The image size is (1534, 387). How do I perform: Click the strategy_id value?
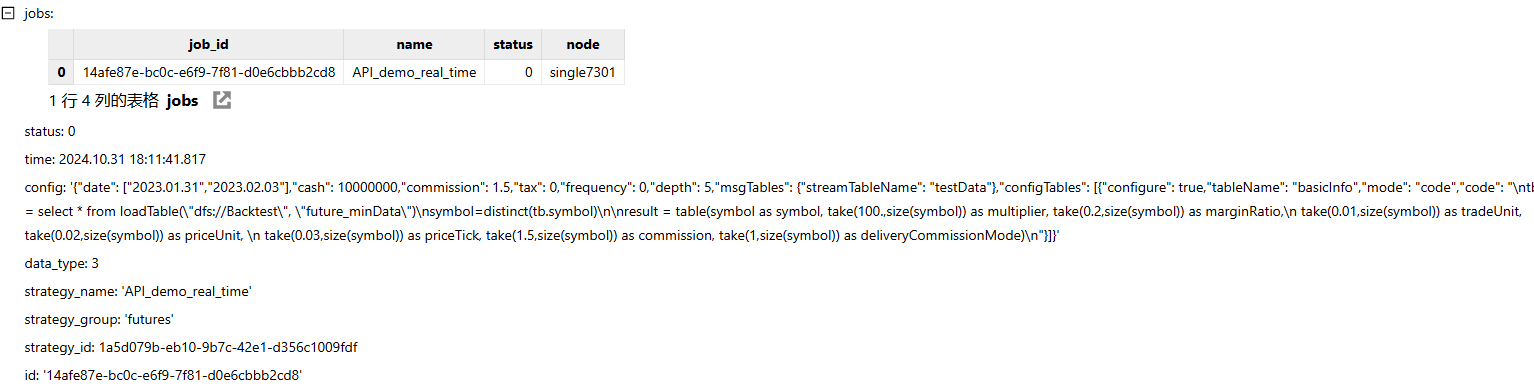228,347
